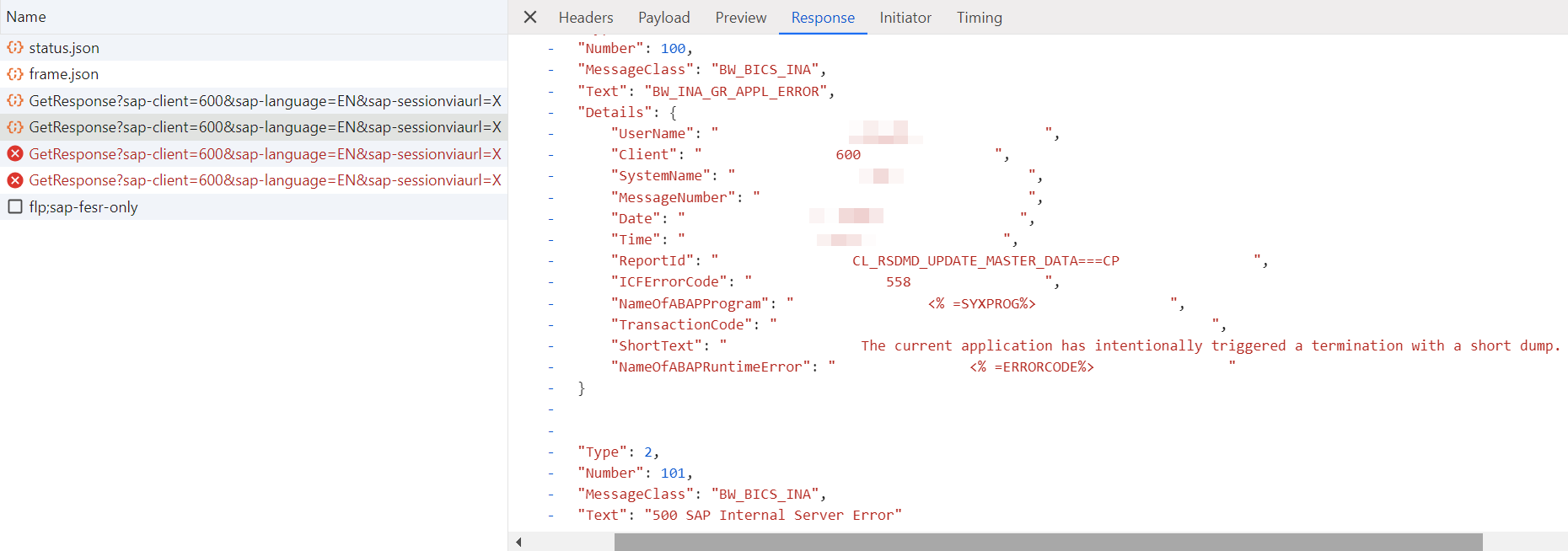Select the status.json request

(x=254, y=48)
